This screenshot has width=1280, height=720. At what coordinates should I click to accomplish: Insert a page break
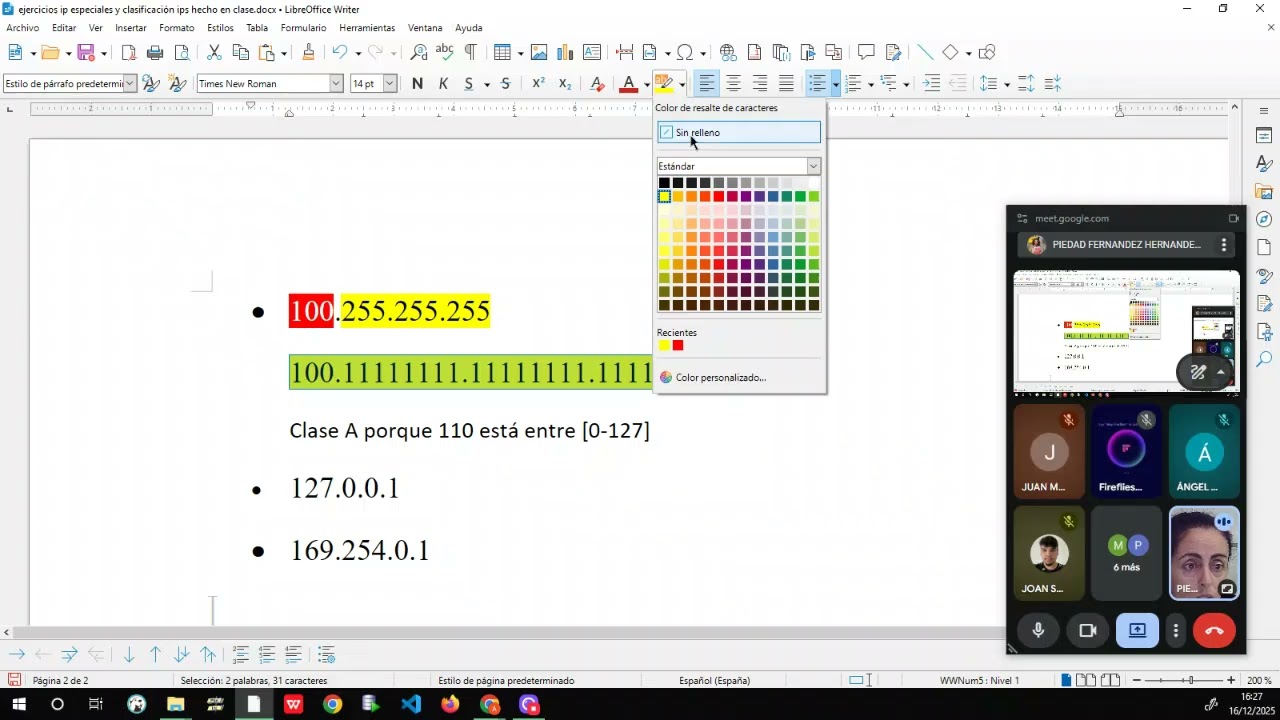coord(625,53)
